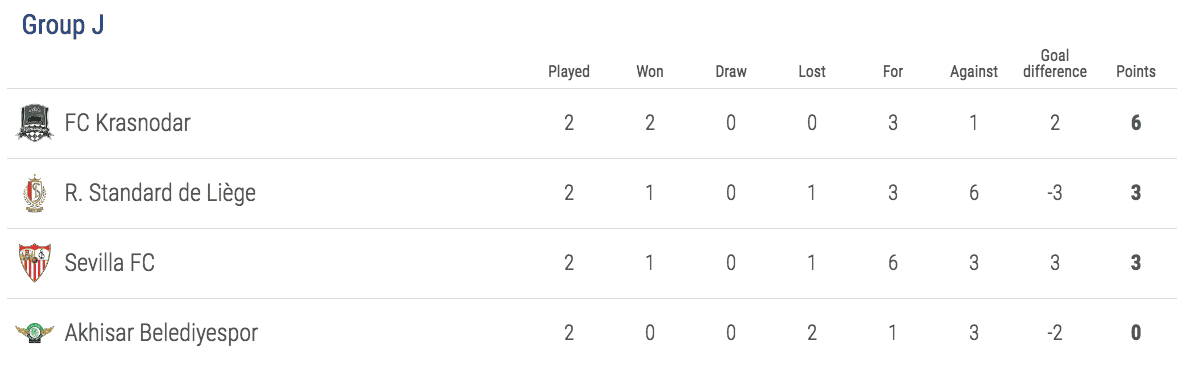Click the Standard de Liège club crest
Viewport: 1185px width, 365px height.
pos(35,193)
